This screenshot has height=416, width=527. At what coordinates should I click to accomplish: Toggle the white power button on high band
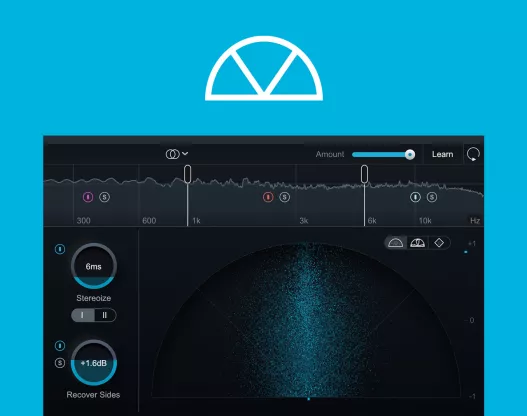coord(415,197)
